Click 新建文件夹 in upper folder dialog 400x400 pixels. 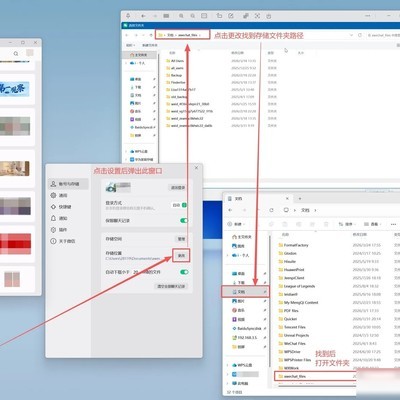150,45
